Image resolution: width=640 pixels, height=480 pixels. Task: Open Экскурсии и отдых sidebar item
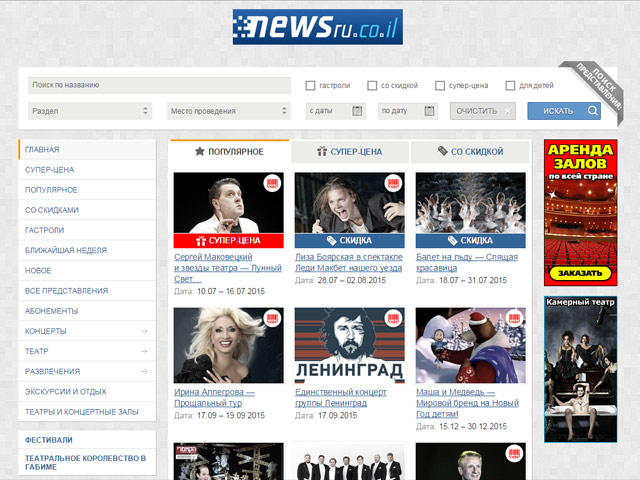pyautogui.click(x=87, y=391)
